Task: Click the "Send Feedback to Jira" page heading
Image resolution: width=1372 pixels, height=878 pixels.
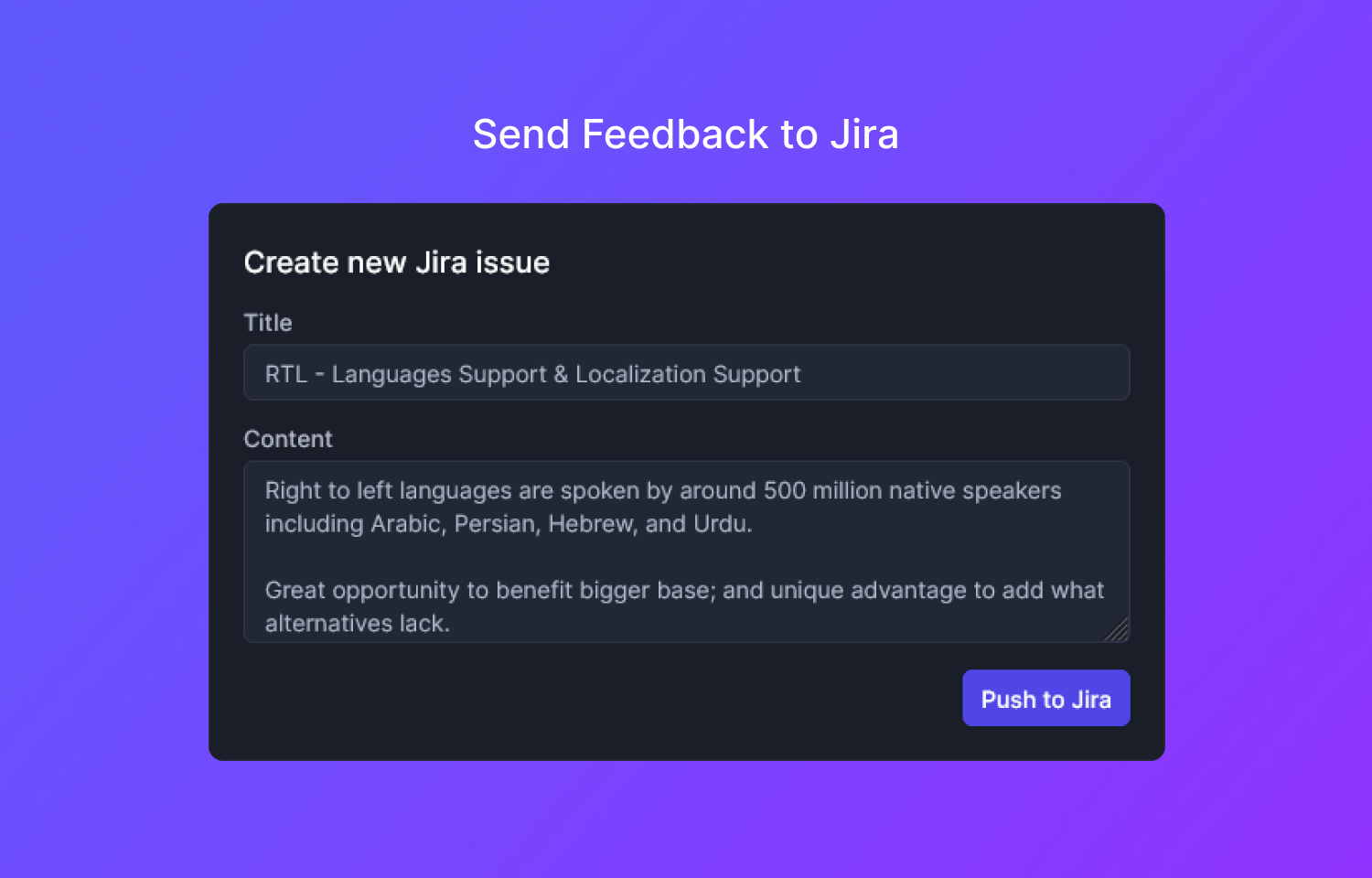Action: [x=685, y=134]
